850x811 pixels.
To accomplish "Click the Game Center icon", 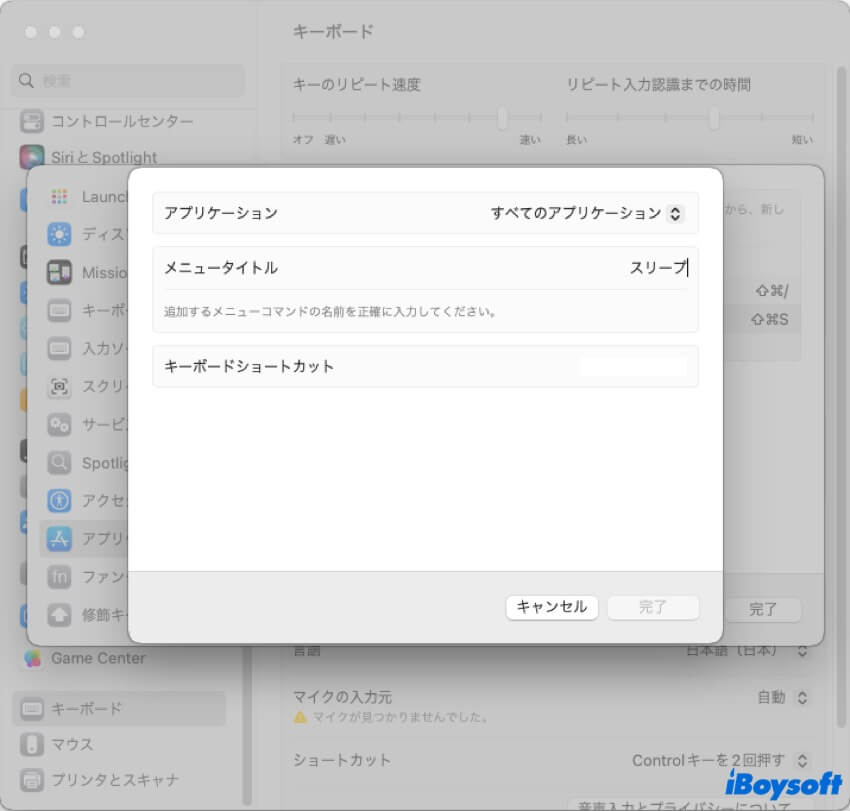I will [33, 658].
